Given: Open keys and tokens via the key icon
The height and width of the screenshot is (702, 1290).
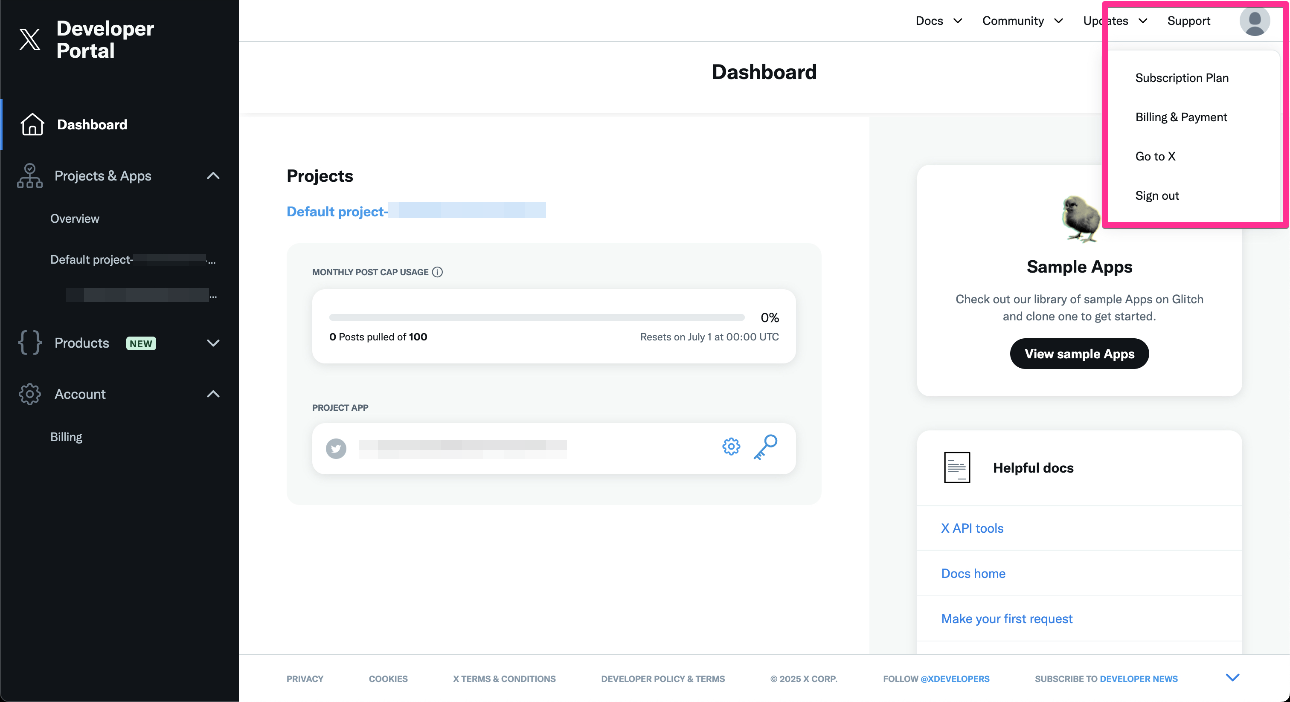Looking at the screenshot, I should 766,447.
